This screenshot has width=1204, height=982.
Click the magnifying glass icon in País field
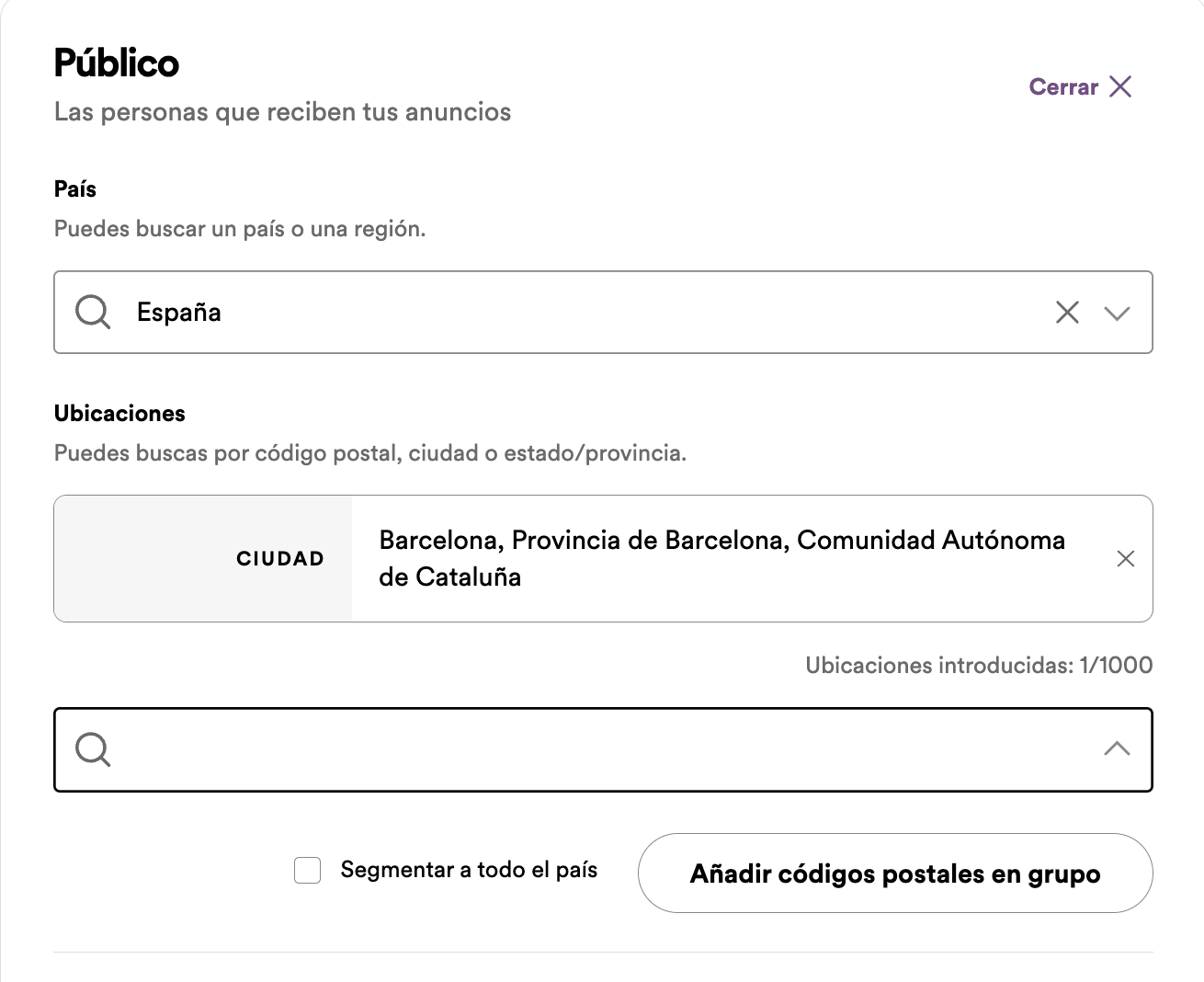(x=91, y=313)
